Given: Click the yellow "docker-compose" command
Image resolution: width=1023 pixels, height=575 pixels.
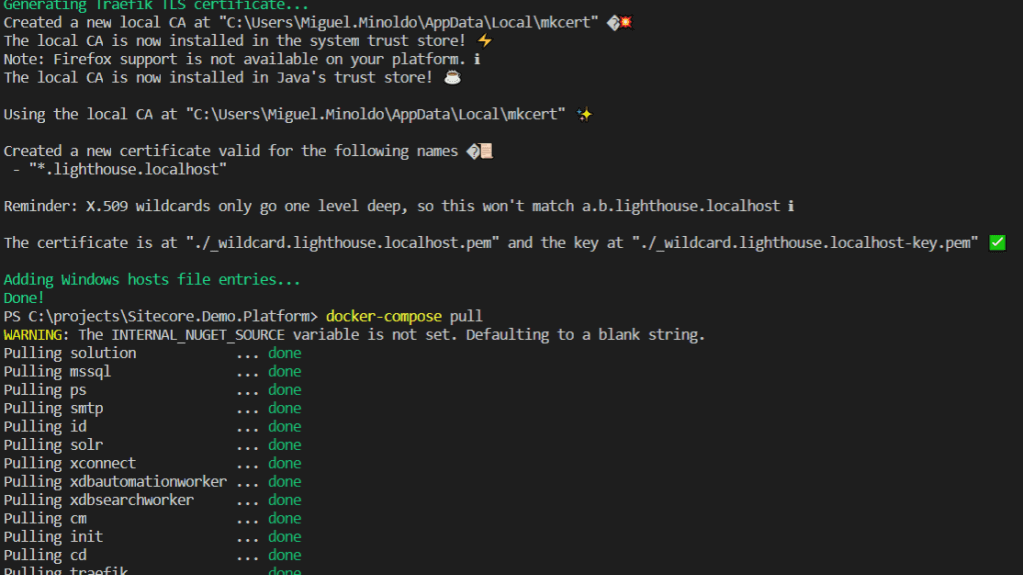Looking at the screenshot, I should point(384,317).
